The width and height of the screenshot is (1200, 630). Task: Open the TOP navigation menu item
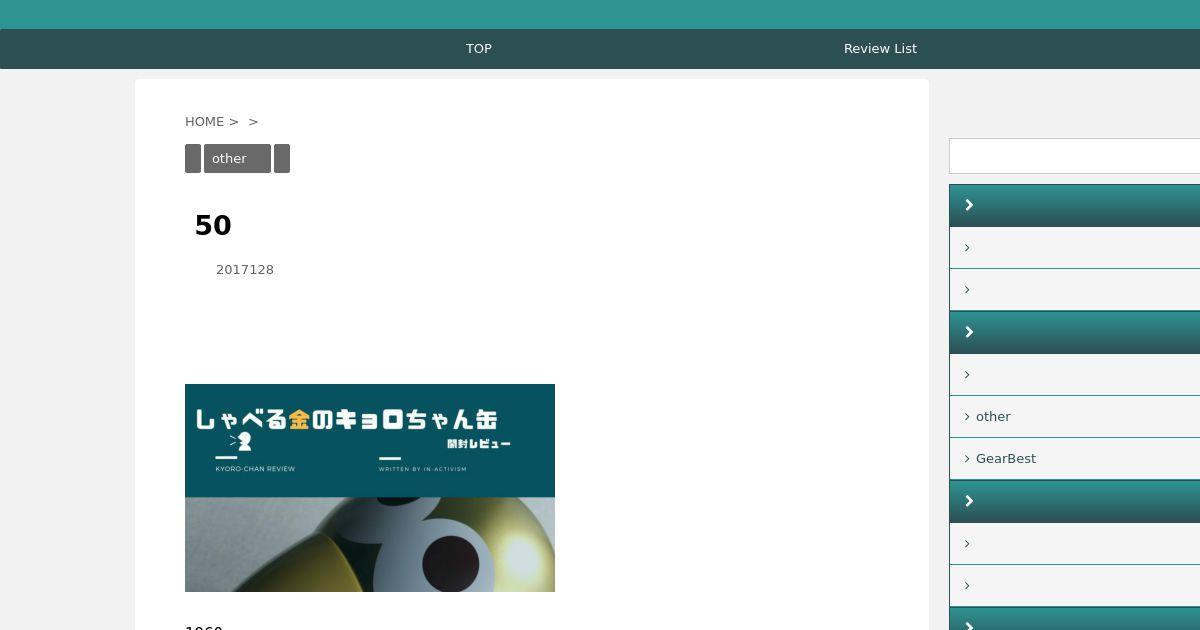[x=479, y=48]
